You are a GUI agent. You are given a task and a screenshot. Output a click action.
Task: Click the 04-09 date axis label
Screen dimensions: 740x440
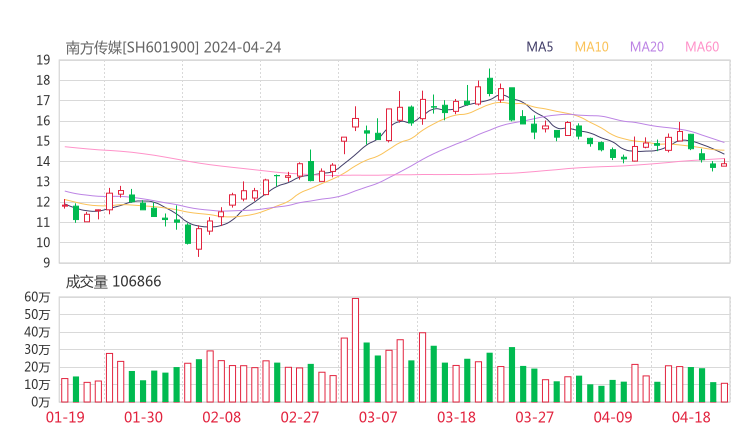613,417
